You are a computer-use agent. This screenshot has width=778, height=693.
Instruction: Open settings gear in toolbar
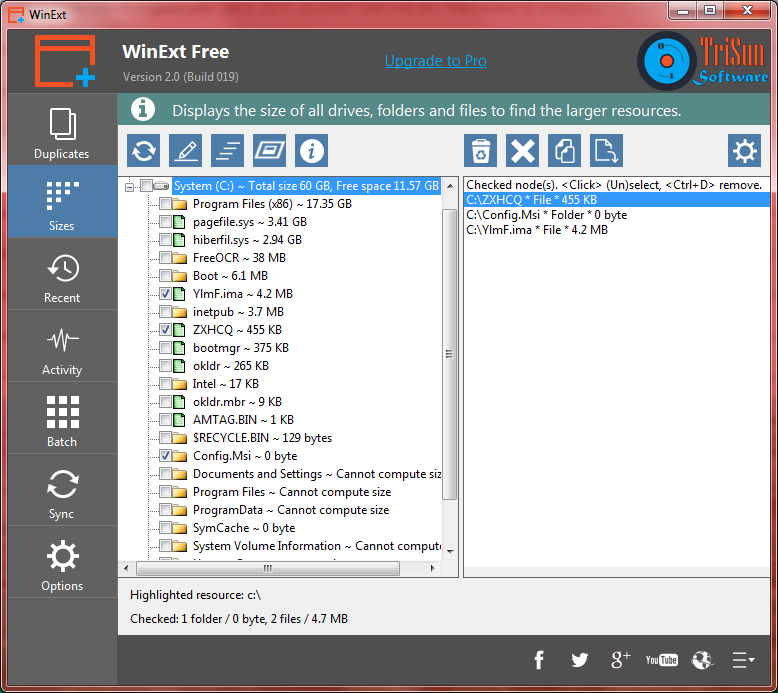(744, 150)
